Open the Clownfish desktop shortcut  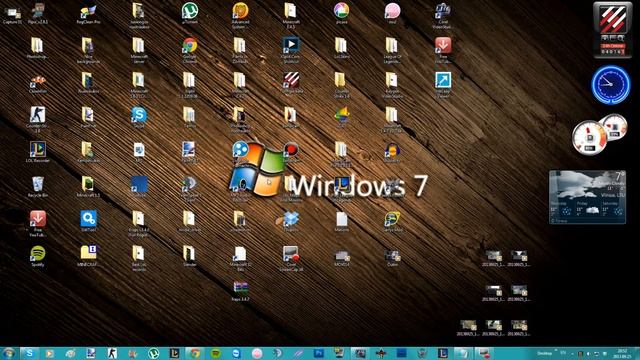38,84
